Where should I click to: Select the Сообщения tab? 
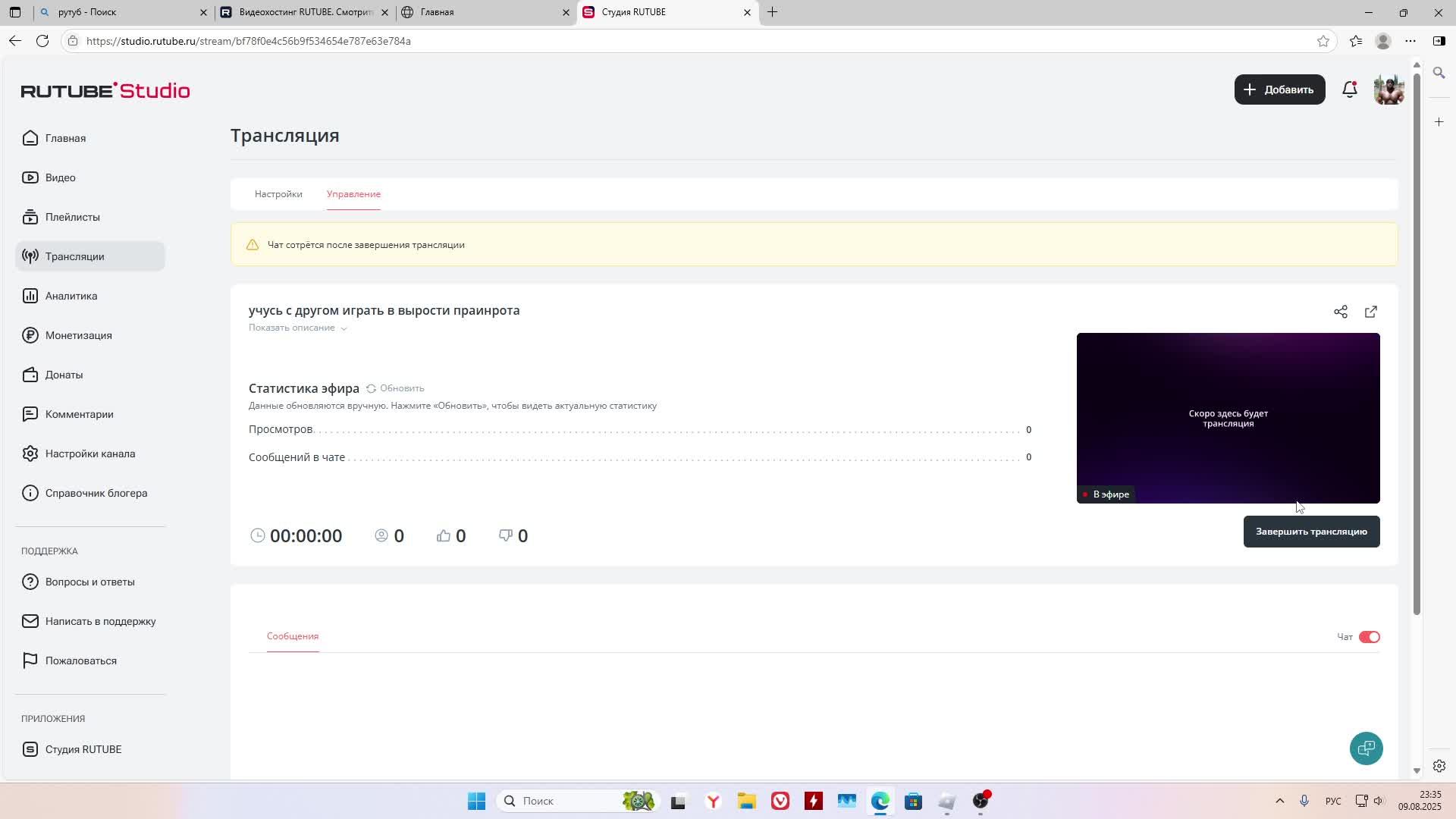(293, 636)
